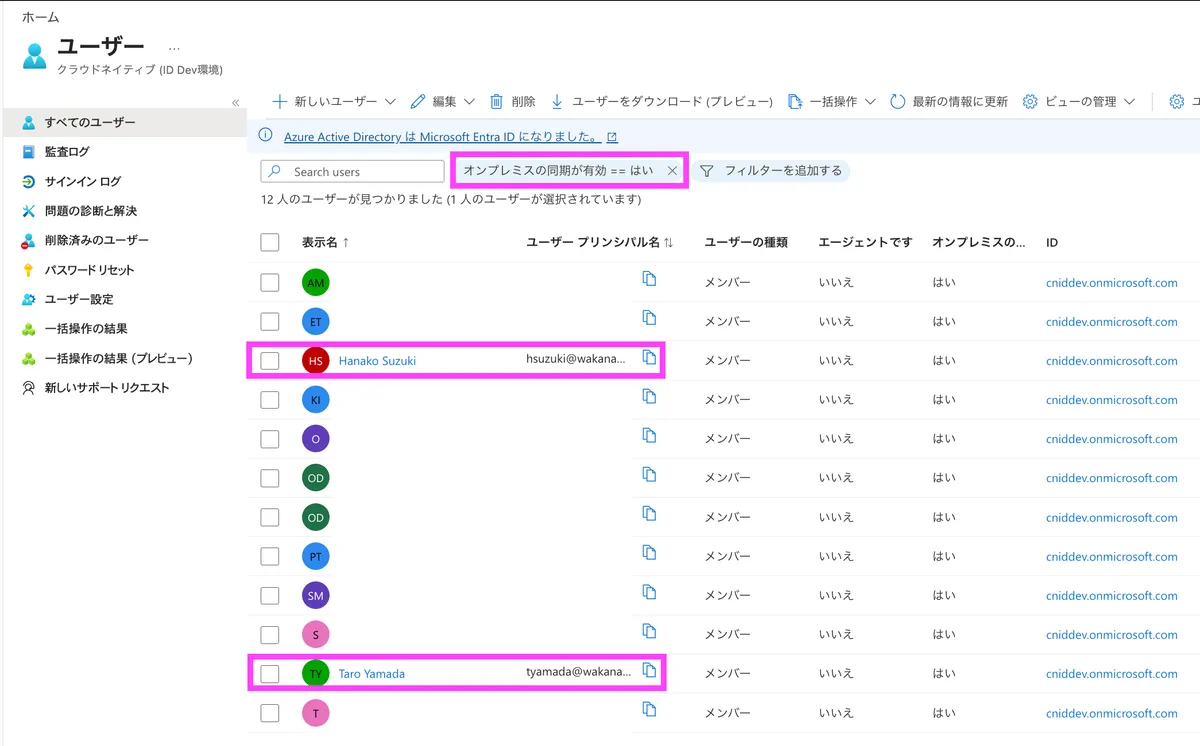The width and height of the screenshot is (1200, 746).
Task: Copy Hanako Suzuki's user principal name
Action: pos(649,358)
